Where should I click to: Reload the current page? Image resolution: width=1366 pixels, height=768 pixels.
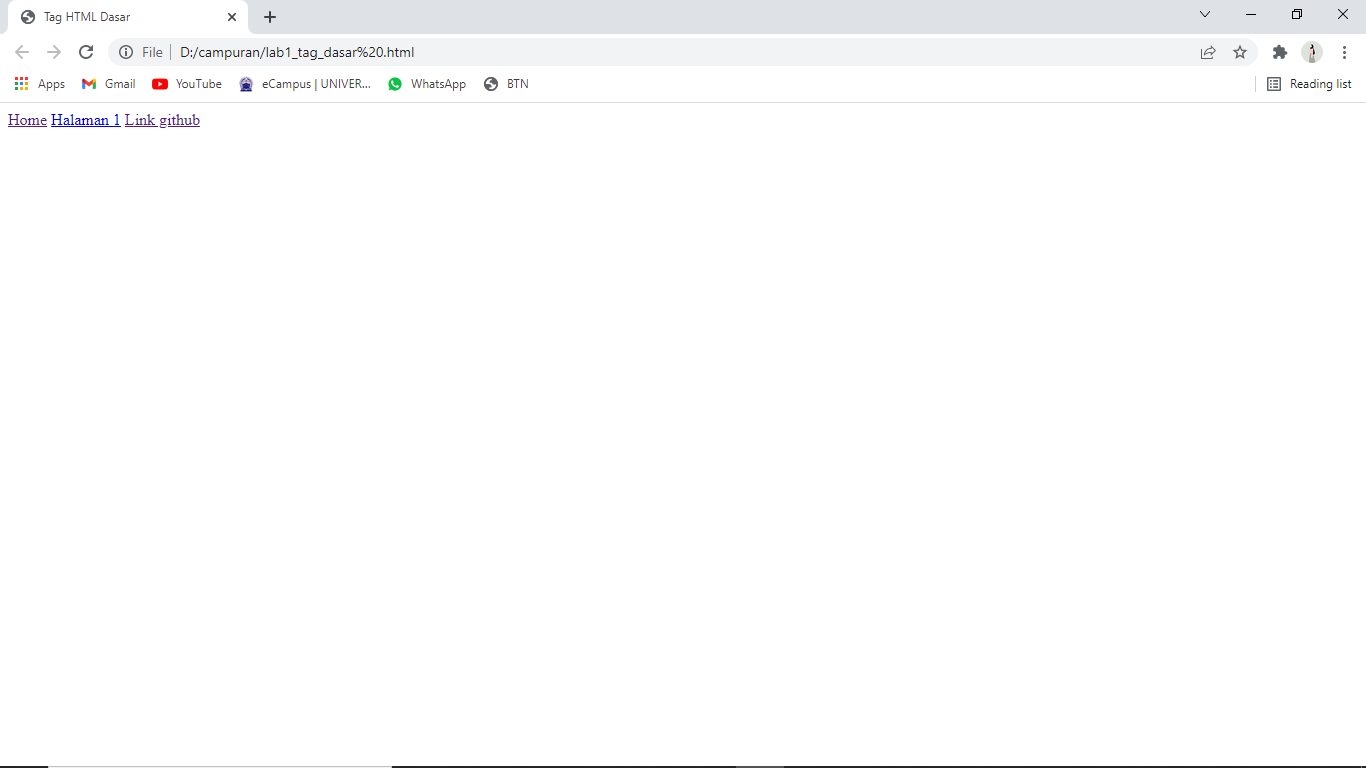click(86, 52)
